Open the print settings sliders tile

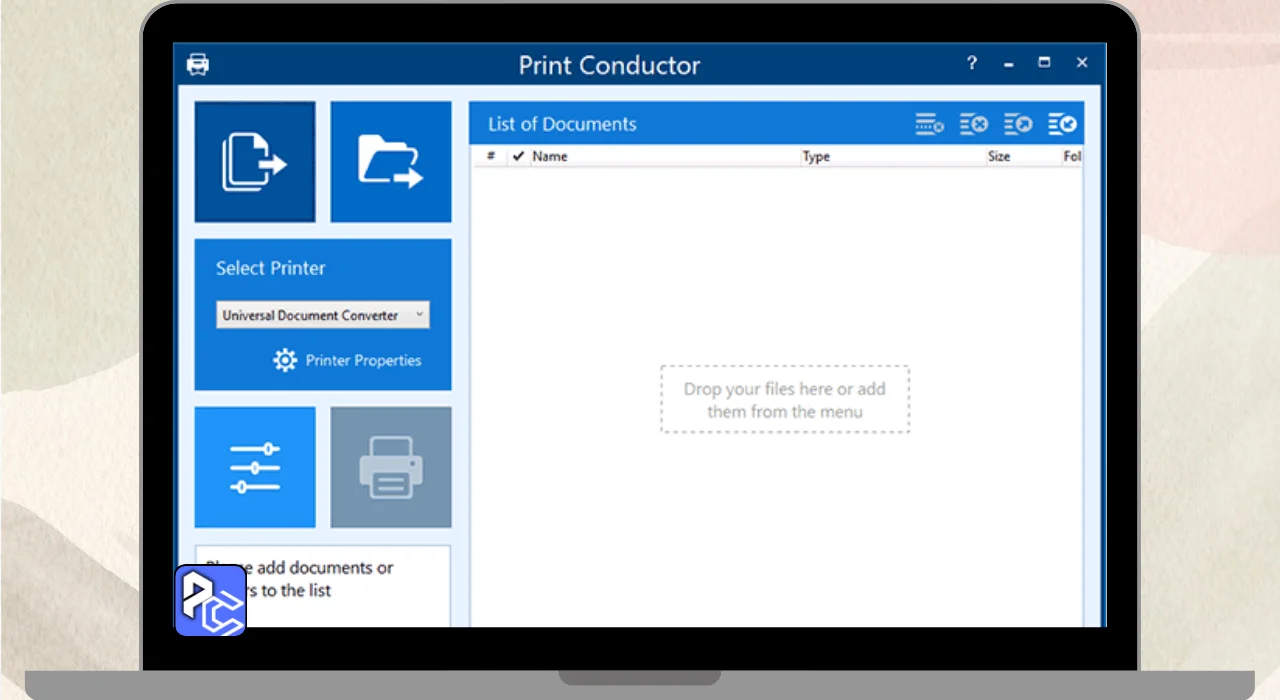pos(255,467)
